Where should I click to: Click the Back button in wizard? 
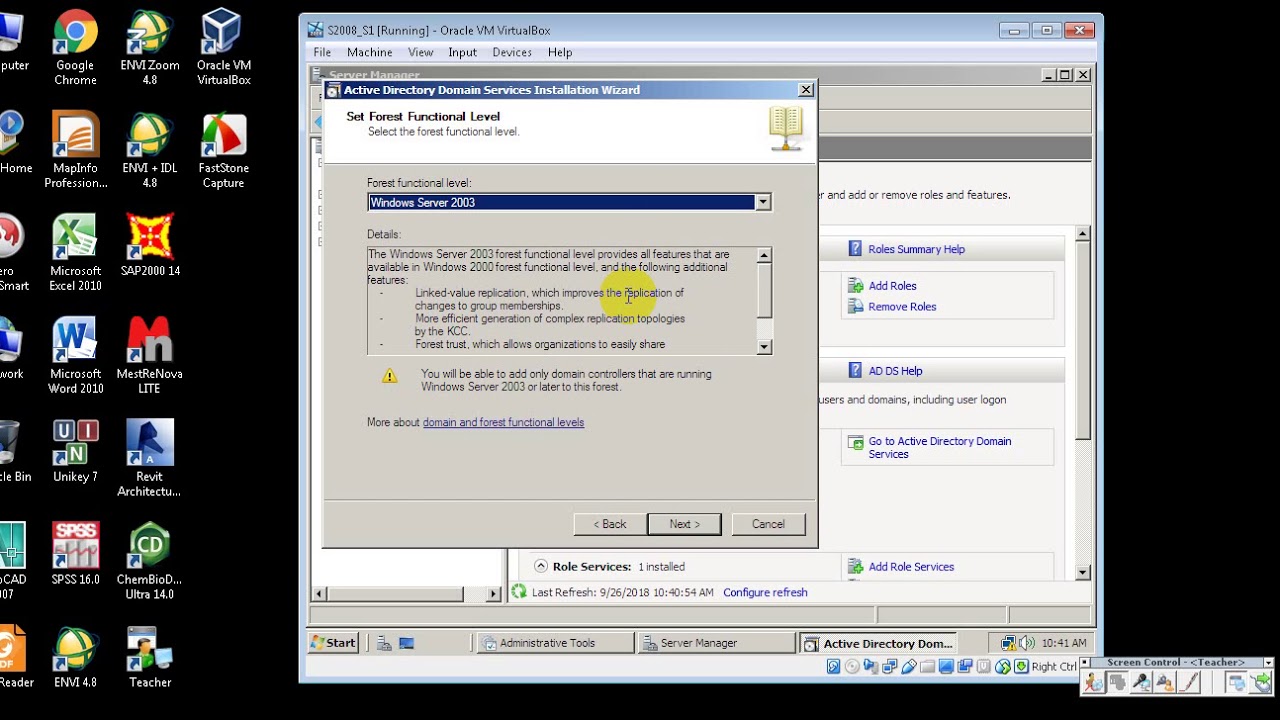pos(610,524)
